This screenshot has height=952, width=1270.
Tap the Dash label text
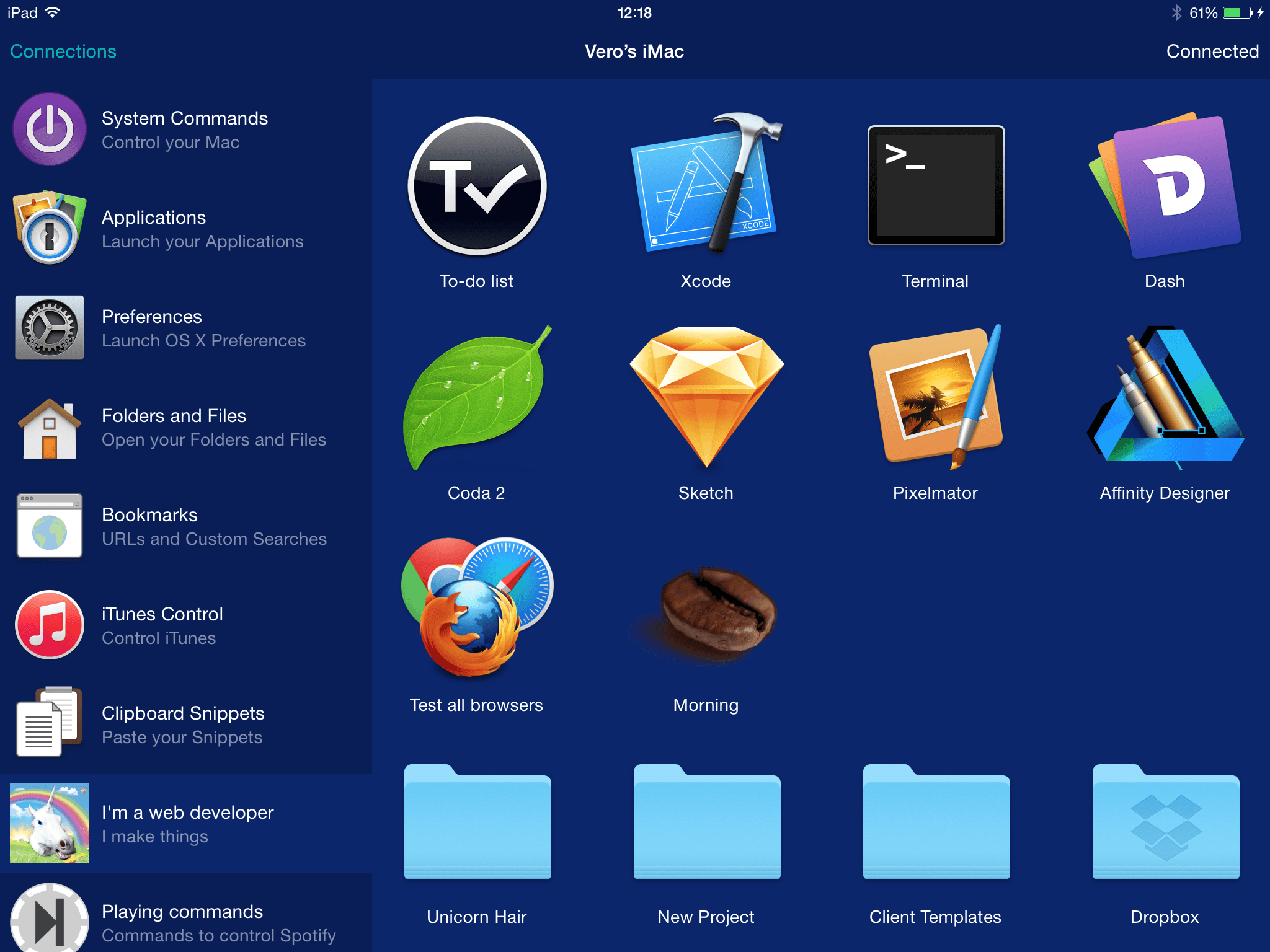coord(1165,281)
